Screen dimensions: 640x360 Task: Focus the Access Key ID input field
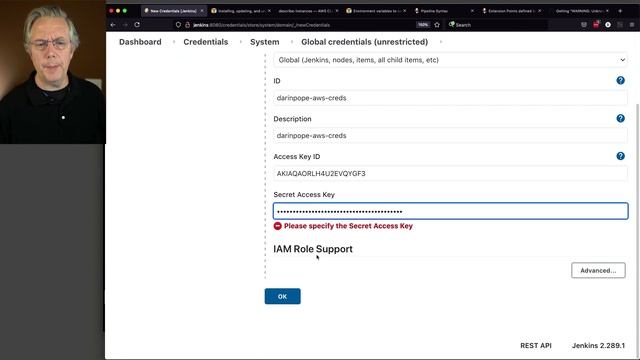(x=450, y=173)
